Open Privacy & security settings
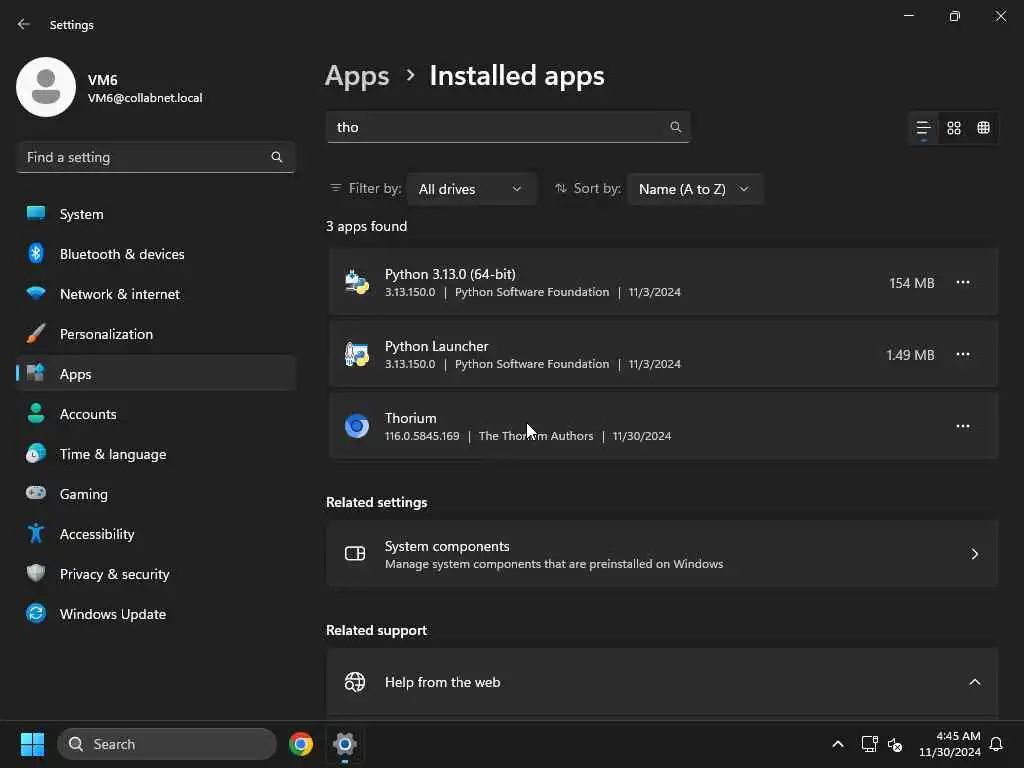 click(x=114, y=574)
